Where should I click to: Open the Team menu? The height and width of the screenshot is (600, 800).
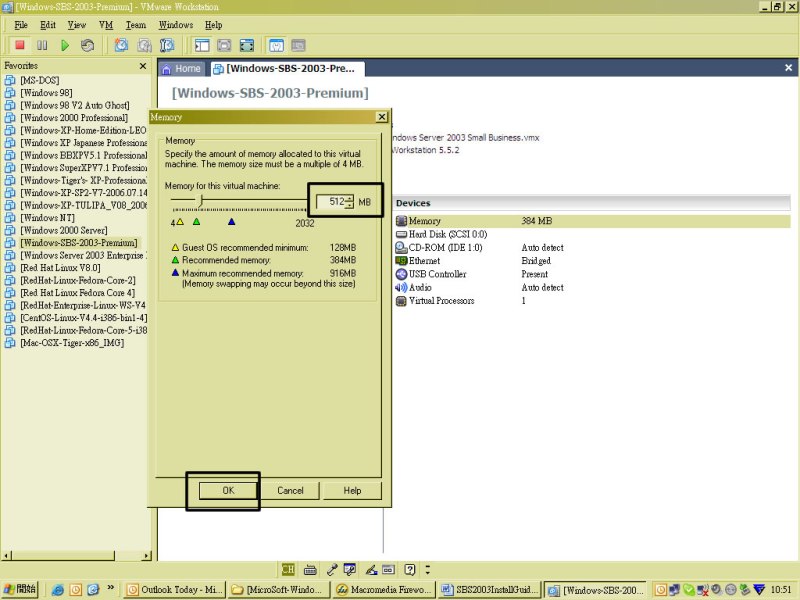pos(136,25)
